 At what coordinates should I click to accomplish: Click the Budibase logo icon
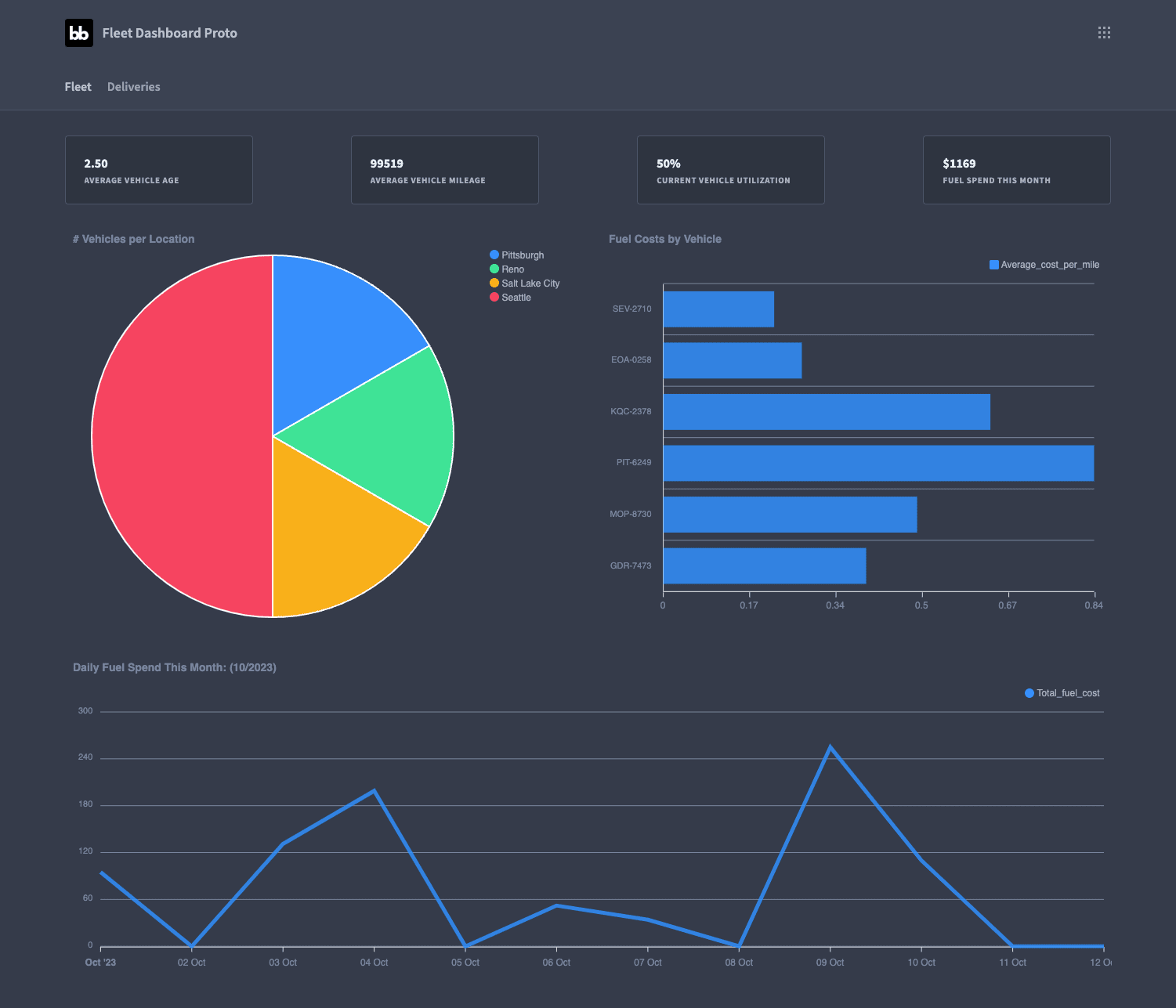(x=79, y=33)
